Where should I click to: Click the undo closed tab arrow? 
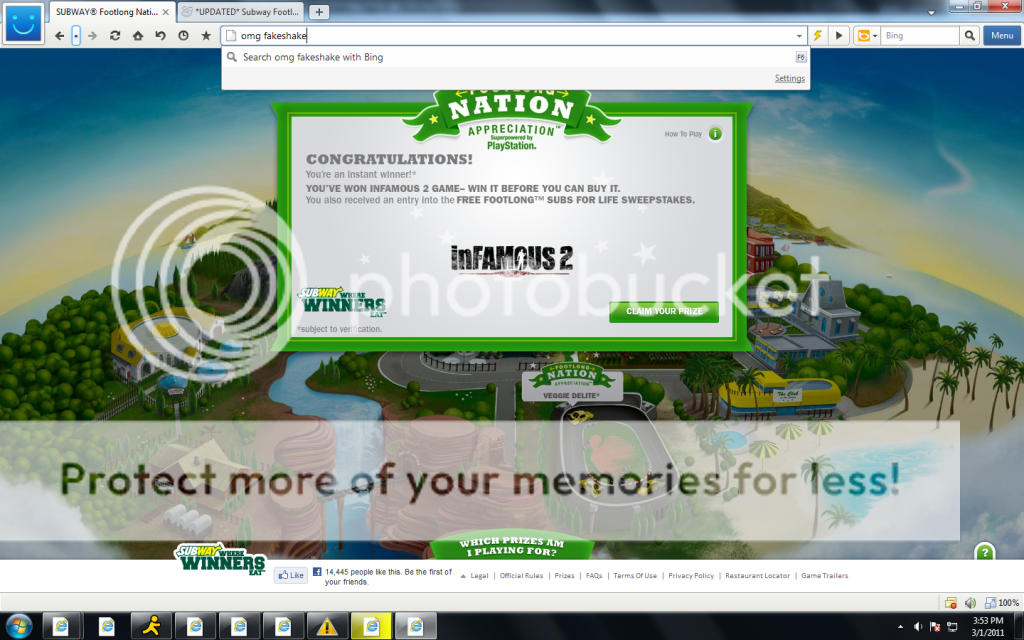point(161,36)
